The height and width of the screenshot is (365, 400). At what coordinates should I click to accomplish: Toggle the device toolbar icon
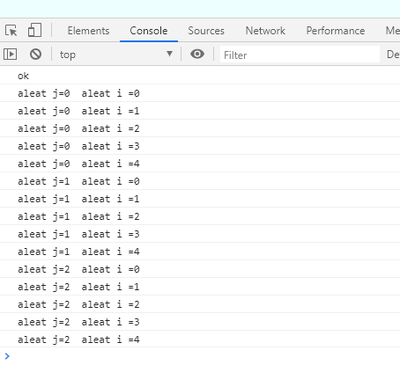point(35,30)
